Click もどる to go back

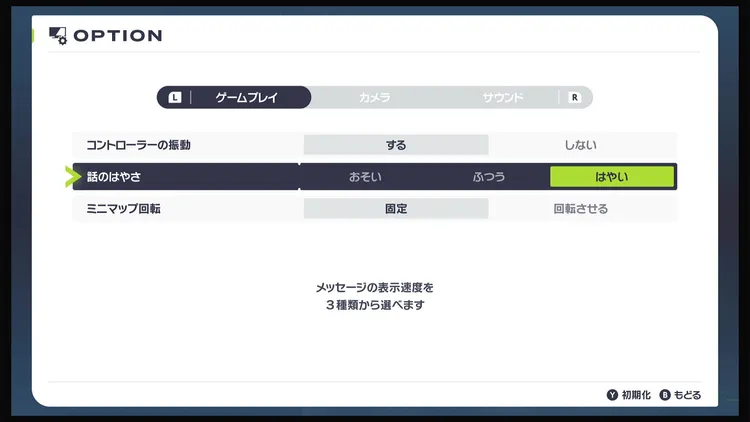[x=687, y=395]
